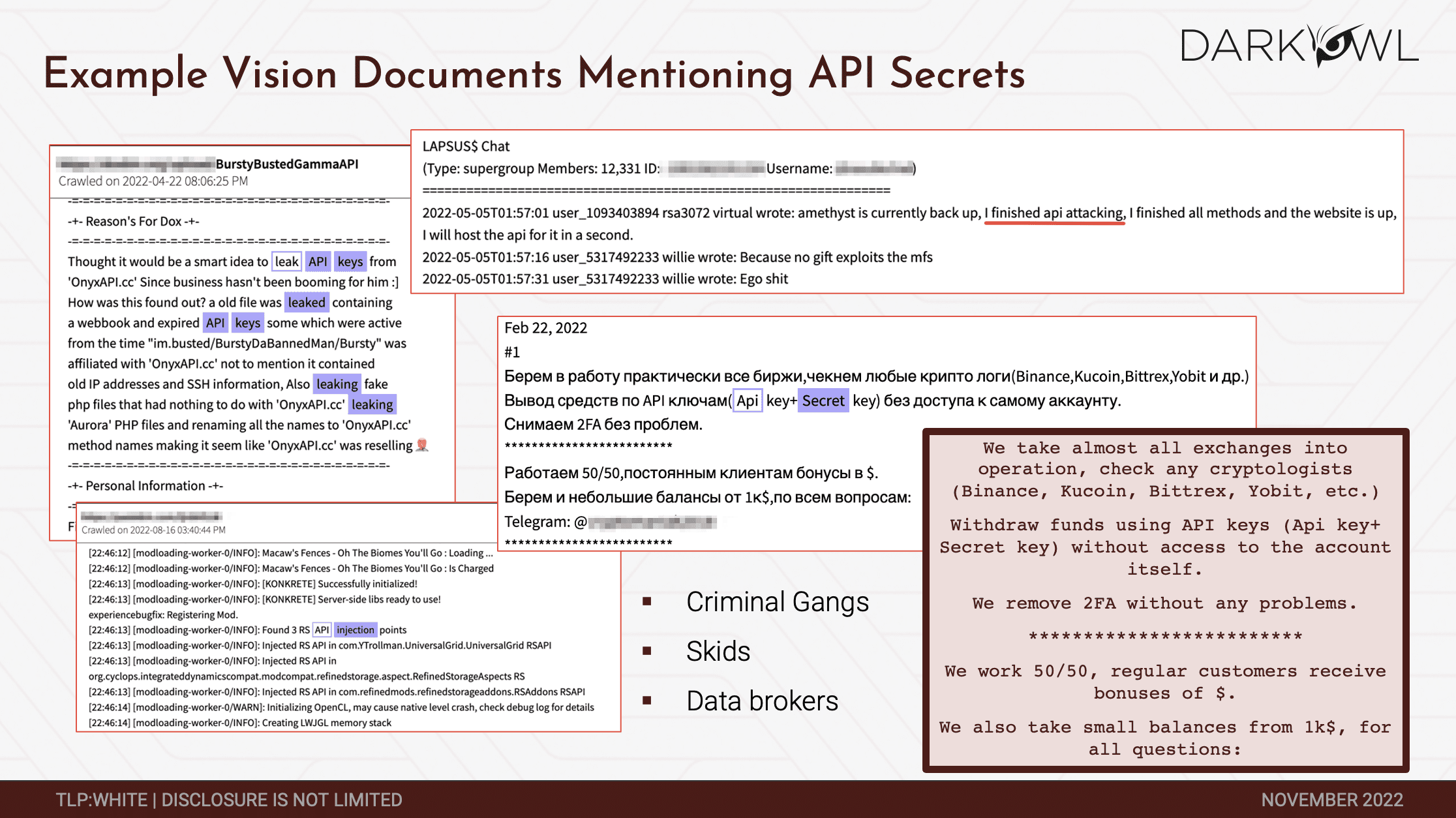Click '[KONKRETE] Successfully initialized!' log line
Image resolution: width=1456 pixels, height=818 pixels.
click(253, 584)
